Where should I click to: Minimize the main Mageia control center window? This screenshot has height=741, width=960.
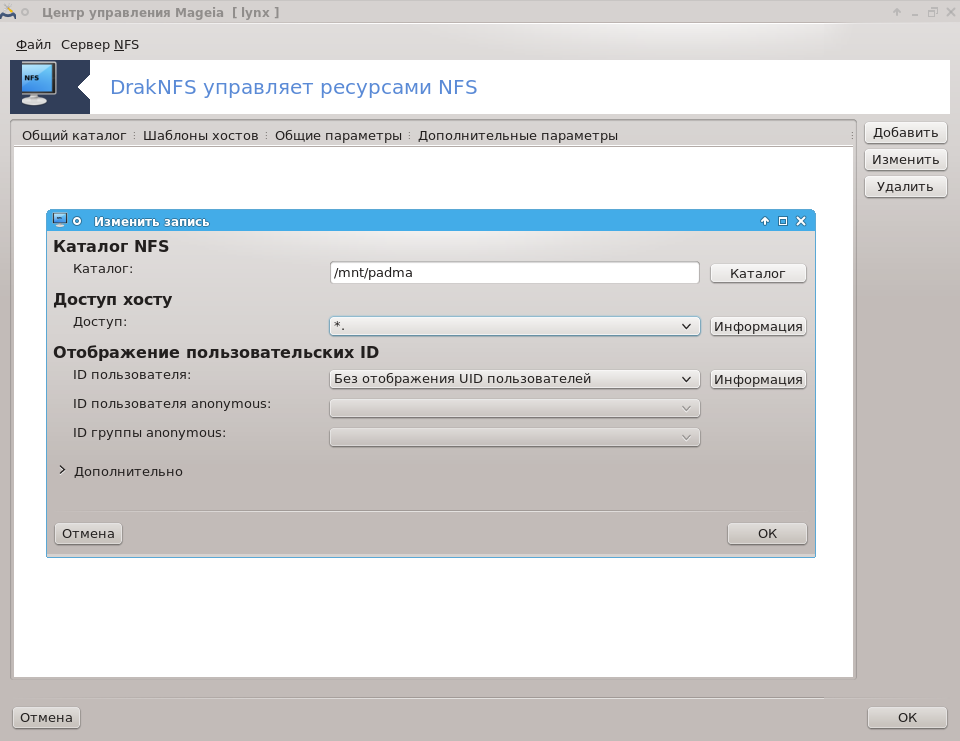click(x=915, y=13)
